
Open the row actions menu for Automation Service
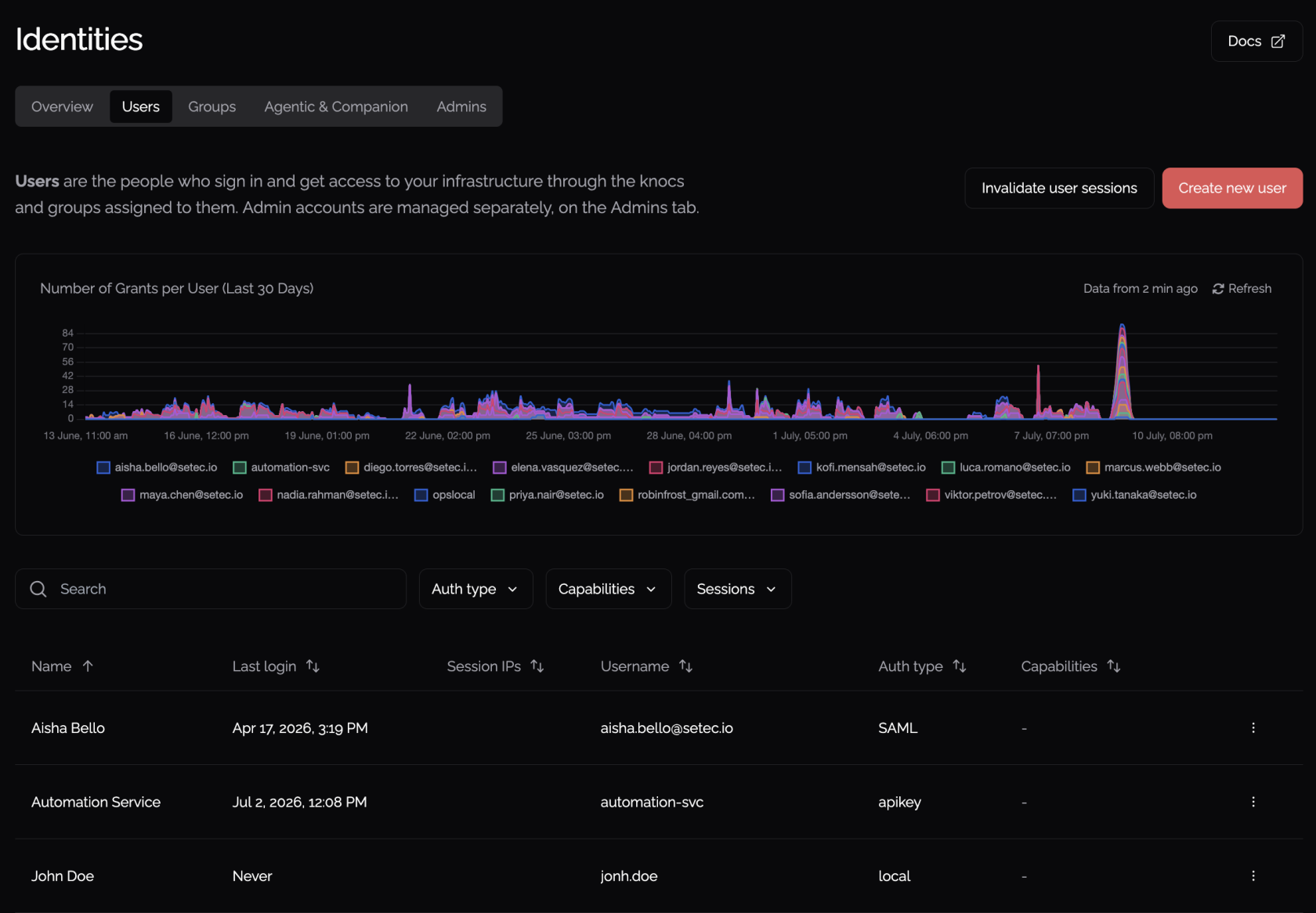point(1253,802)
